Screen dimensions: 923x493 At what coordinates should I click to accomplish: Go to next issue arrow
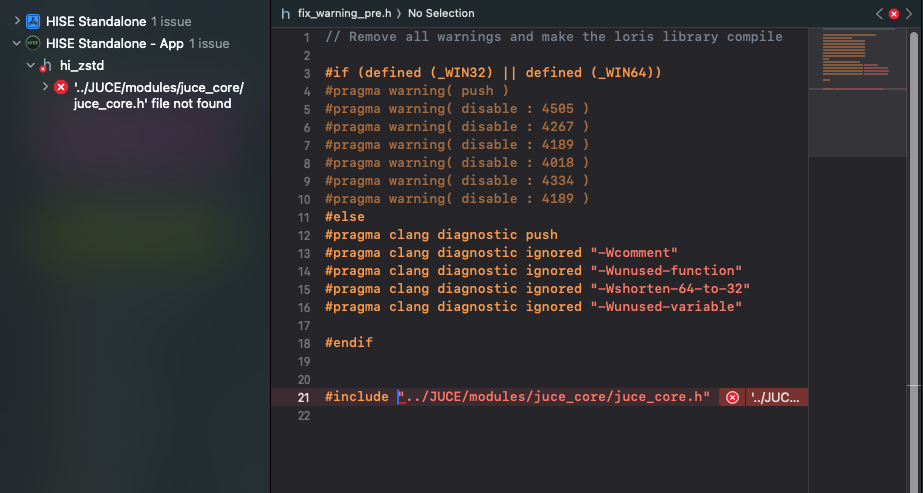coord(908,14)
